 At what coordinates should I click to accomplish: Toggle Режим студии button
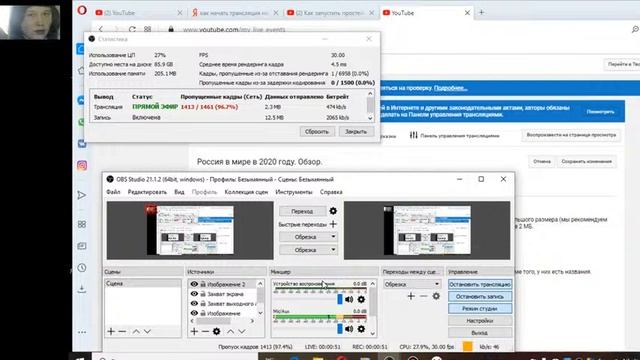point(480,309)
